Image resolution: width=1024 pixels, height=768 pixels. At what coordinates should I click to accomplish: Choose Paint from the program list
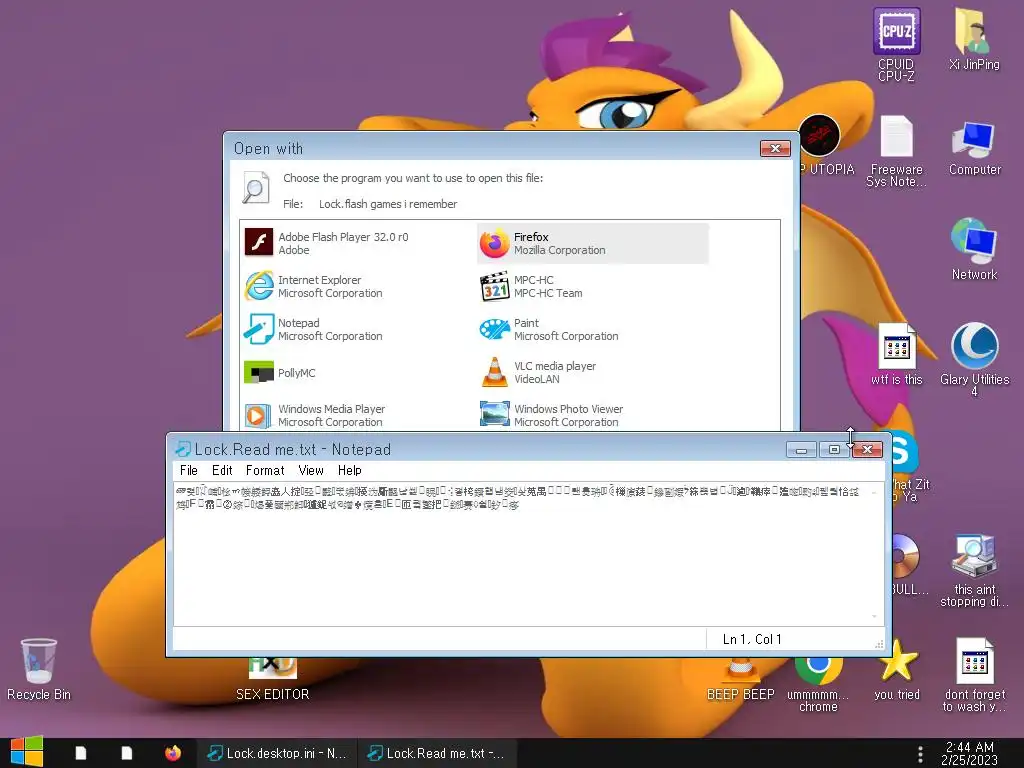[592, 329]
